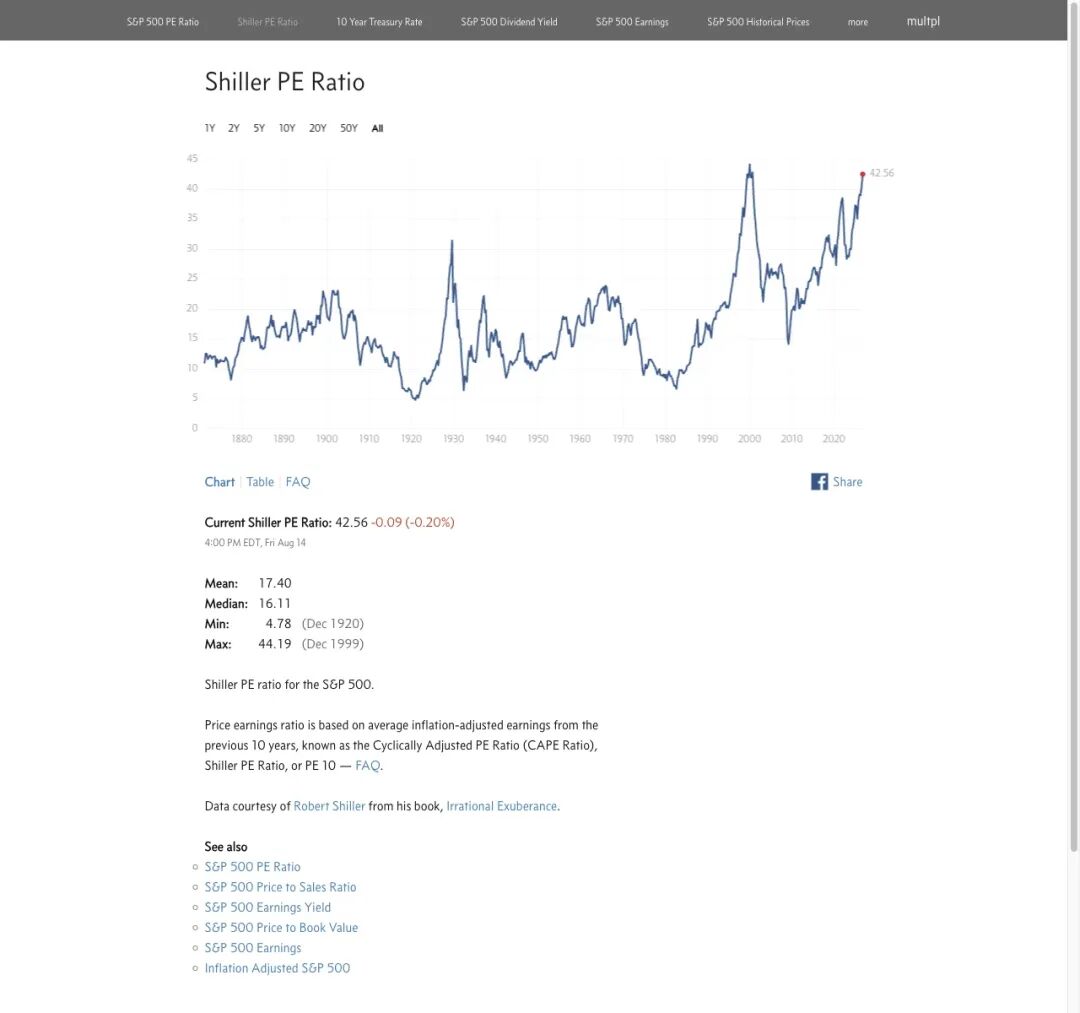Switch chart range to All

tap(377, 128)
